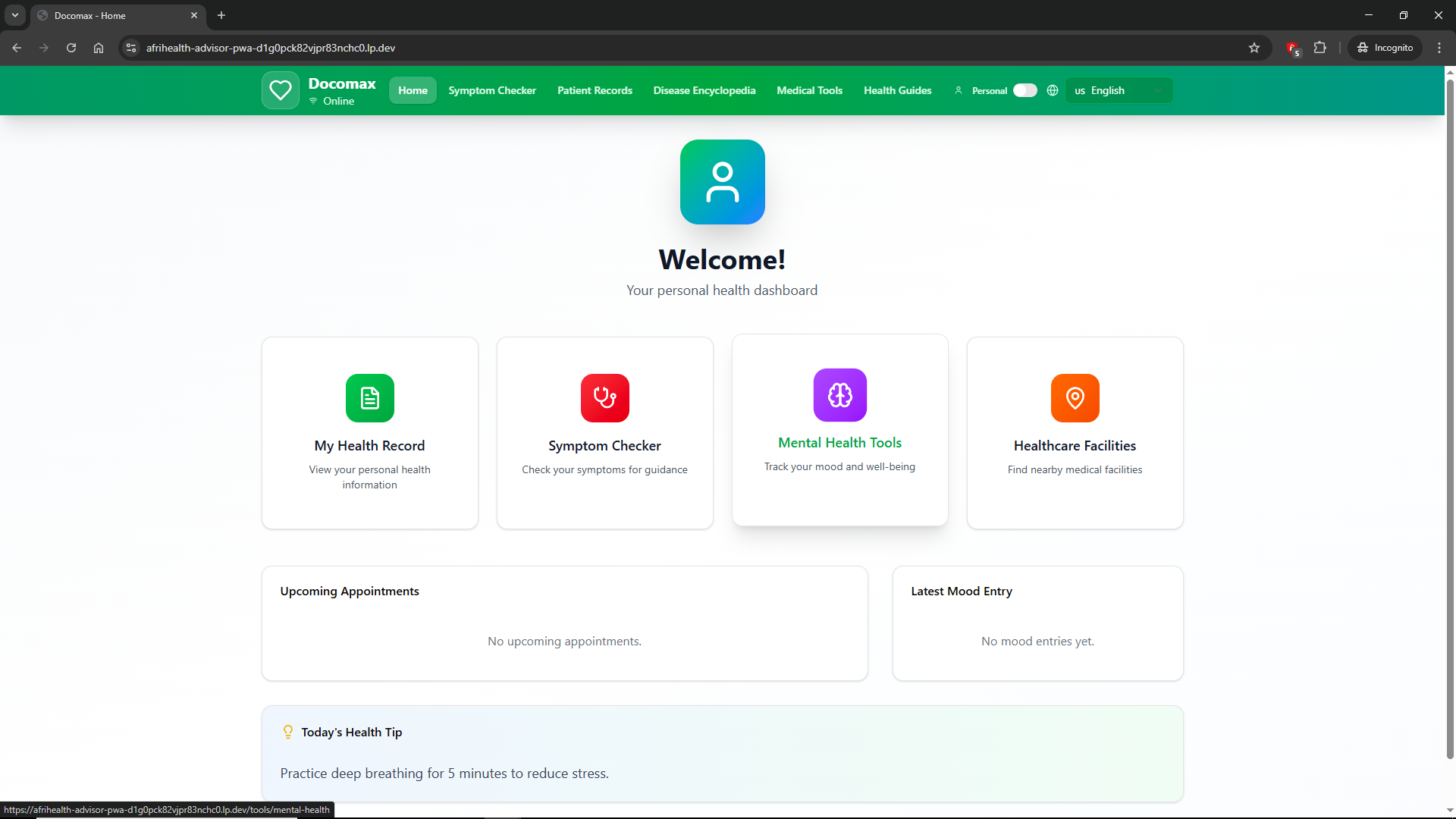This screenshot has width=1456, height=819.
Task: Click the globe language icon in navbar
Action: pos(1053,90)
